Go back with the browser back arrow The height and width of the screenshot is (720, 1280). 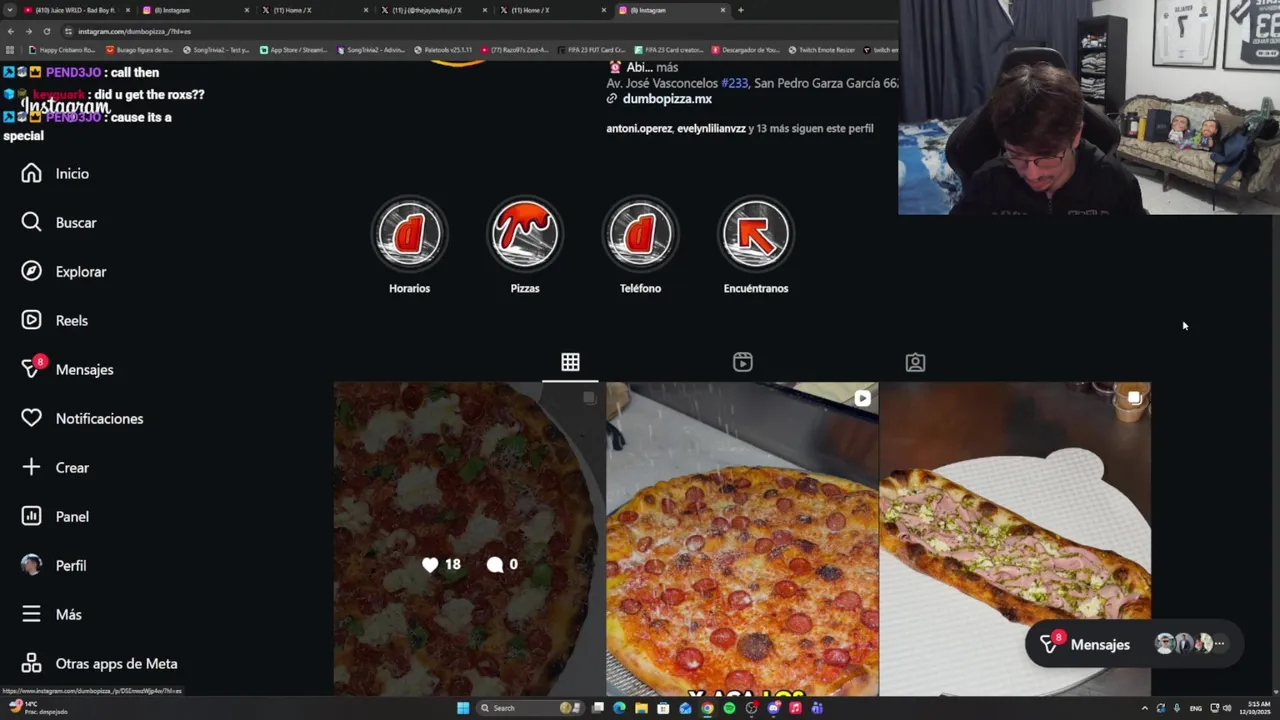pos(11,31)
